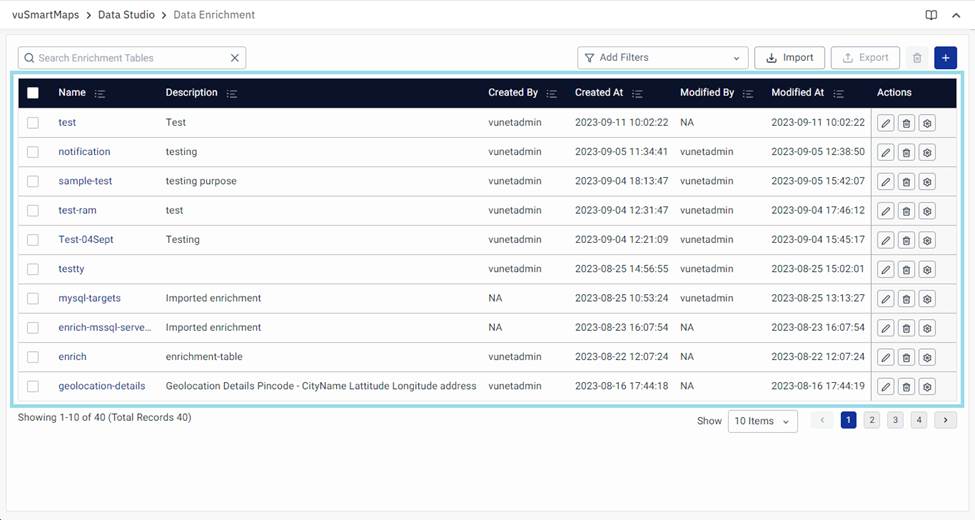Toggle the select-all header checkbox

coord(33,93)
